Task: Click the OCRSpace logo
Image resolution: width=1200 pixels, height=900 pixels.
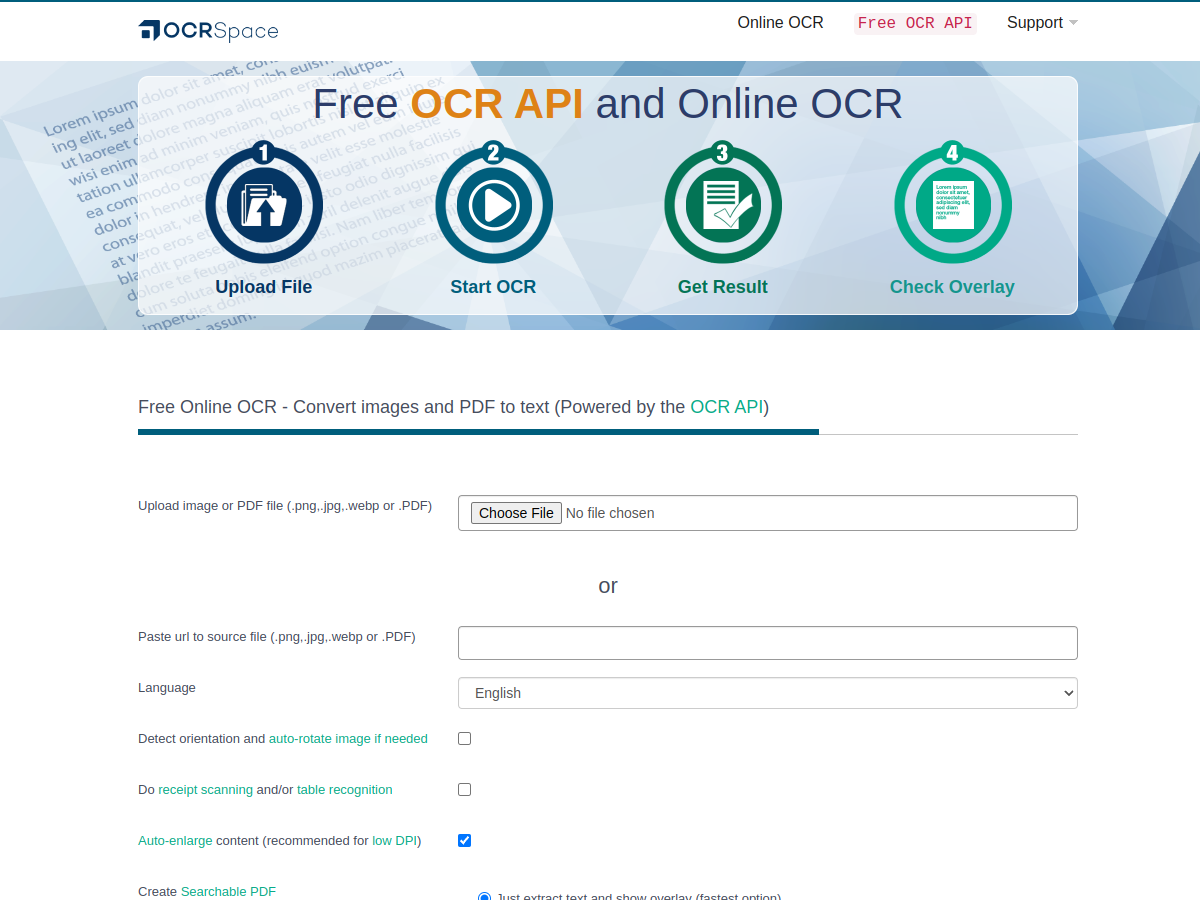Action: point(208,31)
